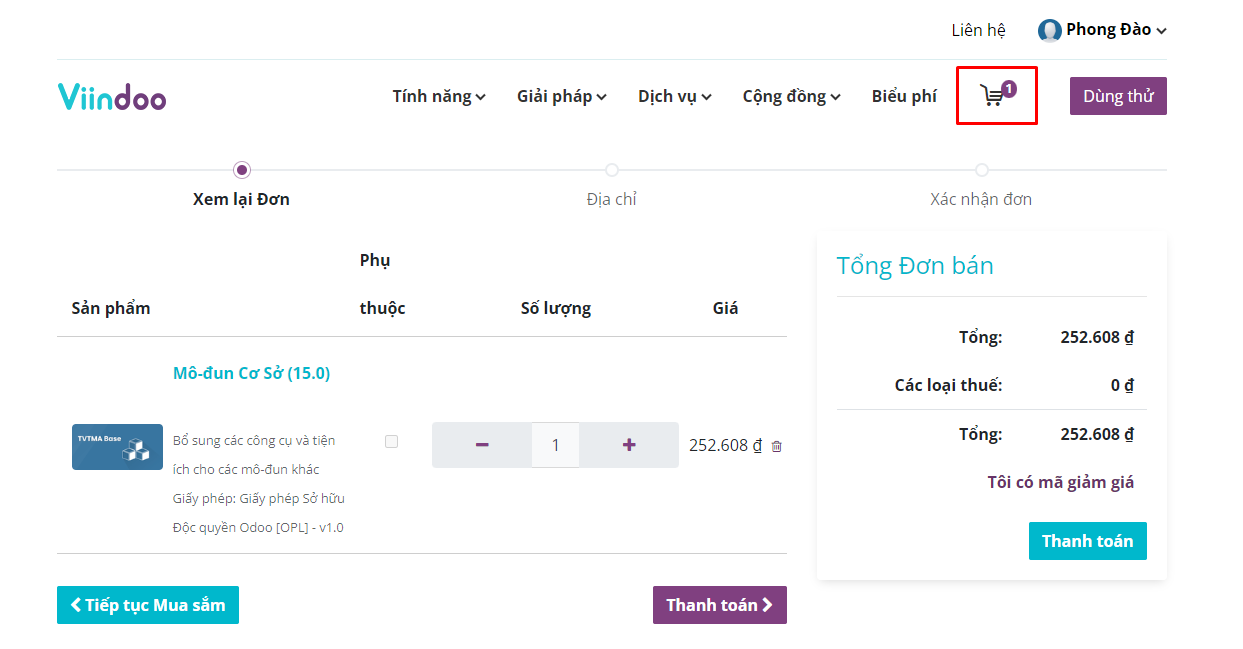This screenshot has width=1243, height=649.
Task: Click the Các loại thuế 0 ₫ value
Action: 1122,385
